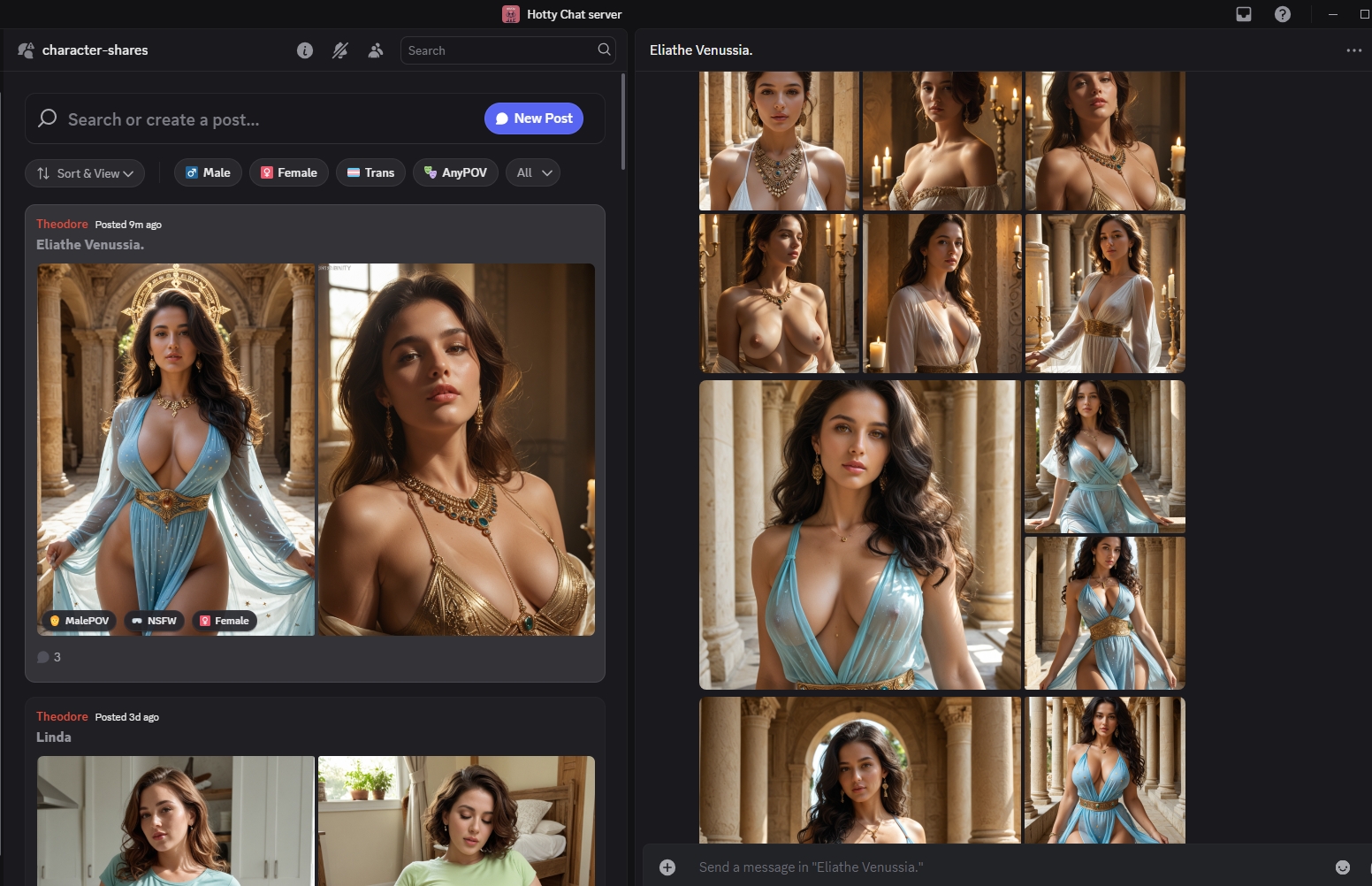Viewport: 1372px width, 886px height.
Task: Click the character-shares channel name
Action: point(95,50)
